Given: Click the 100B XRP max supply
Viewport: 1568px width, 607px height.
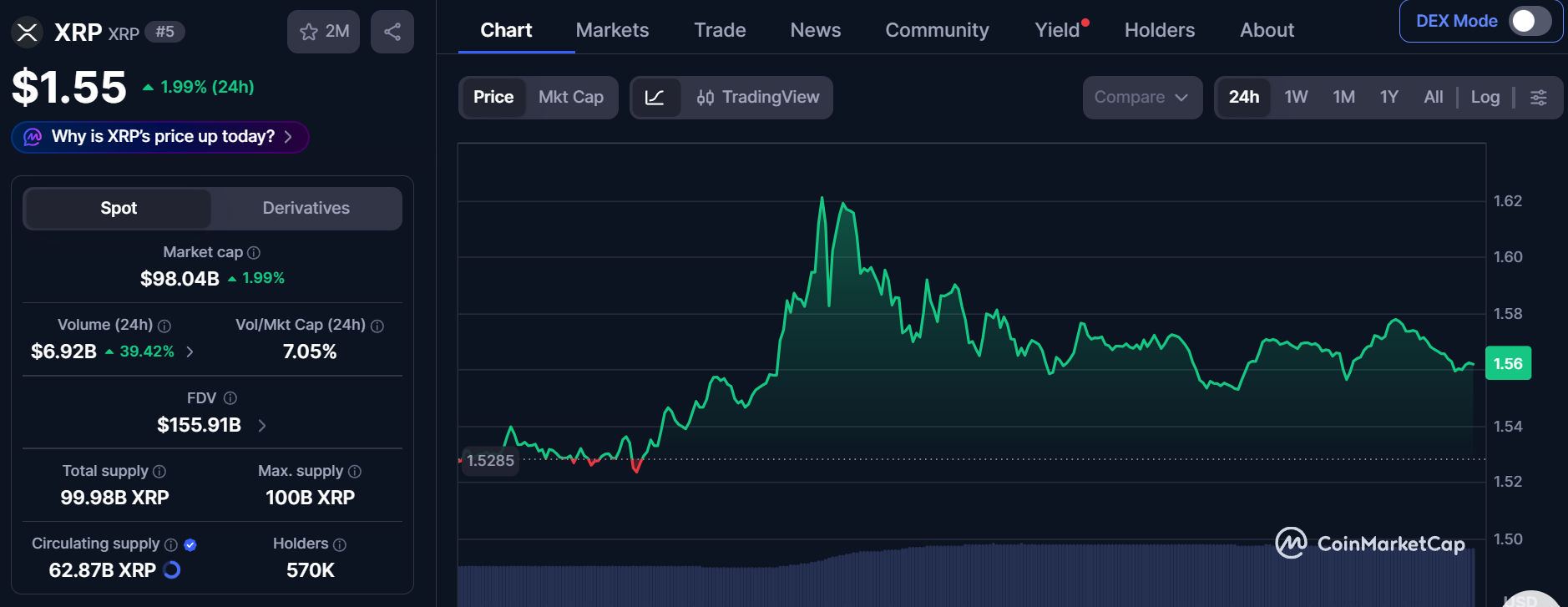Looking at the screenshot, I should 311,498.
